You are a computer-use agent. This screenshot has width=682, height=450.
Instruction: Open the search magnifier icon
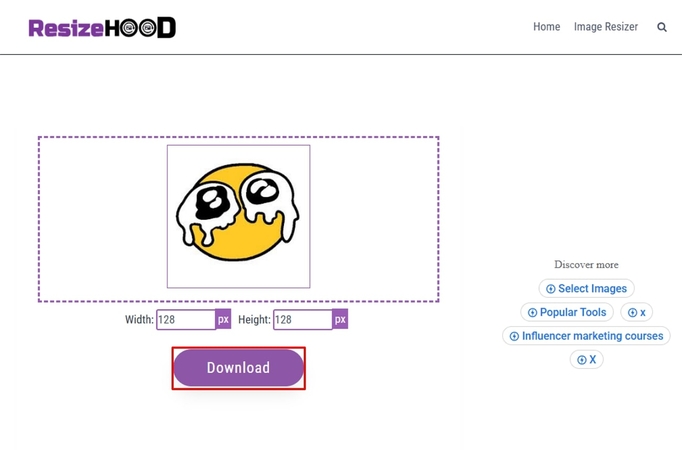pyautogui.click(x=662, y=27)
